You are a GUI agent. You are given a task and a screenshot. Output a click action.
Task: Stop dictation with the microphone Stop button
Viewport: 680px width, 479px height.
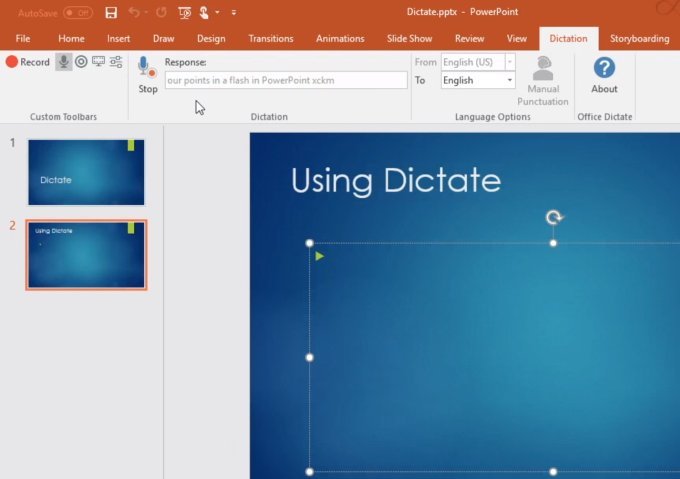pyautogui.click(x=147, y=75)
